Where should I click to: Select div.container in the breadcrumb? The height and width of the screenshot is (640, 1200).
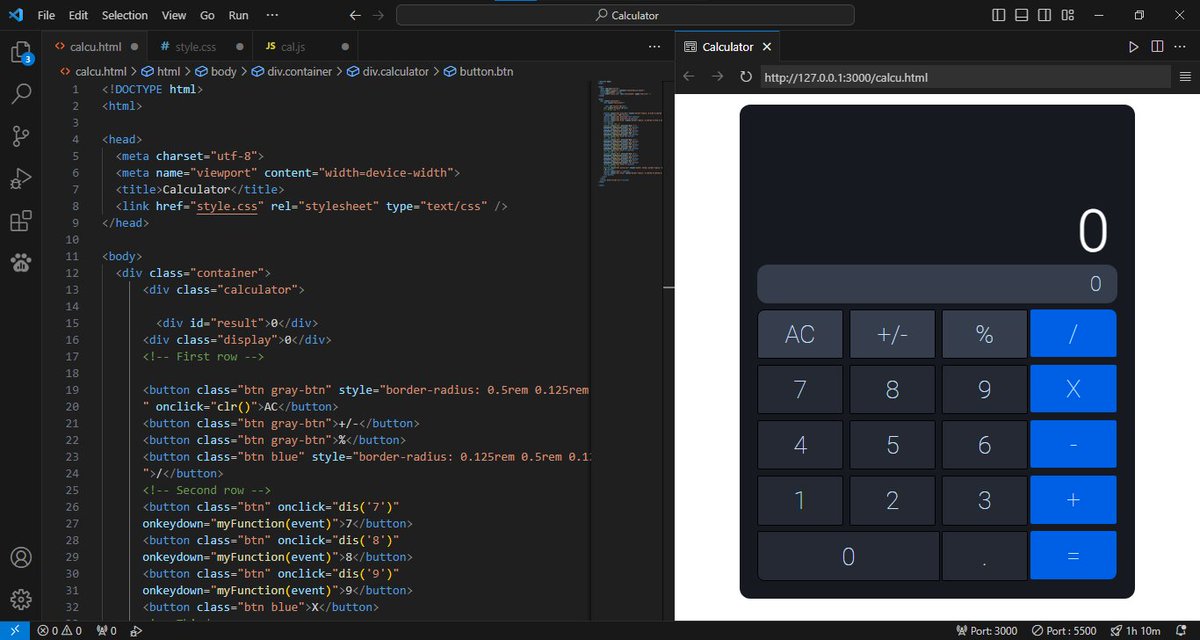291,71
